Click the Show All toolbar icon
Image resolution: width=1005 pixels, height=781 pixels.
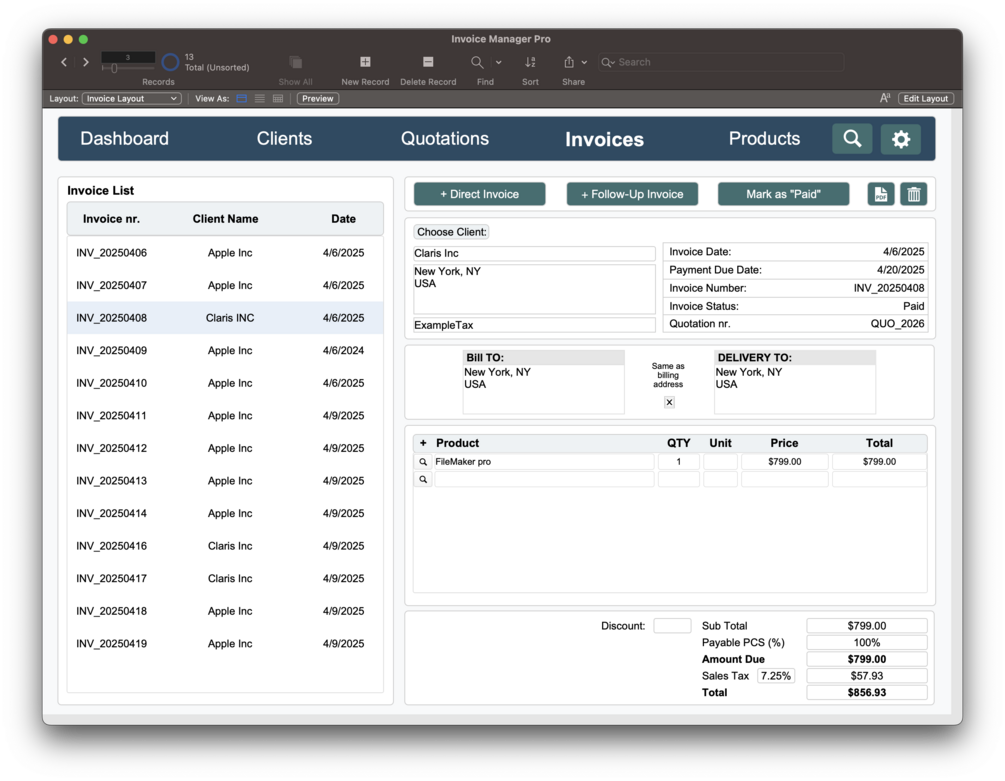coord(295,62)
